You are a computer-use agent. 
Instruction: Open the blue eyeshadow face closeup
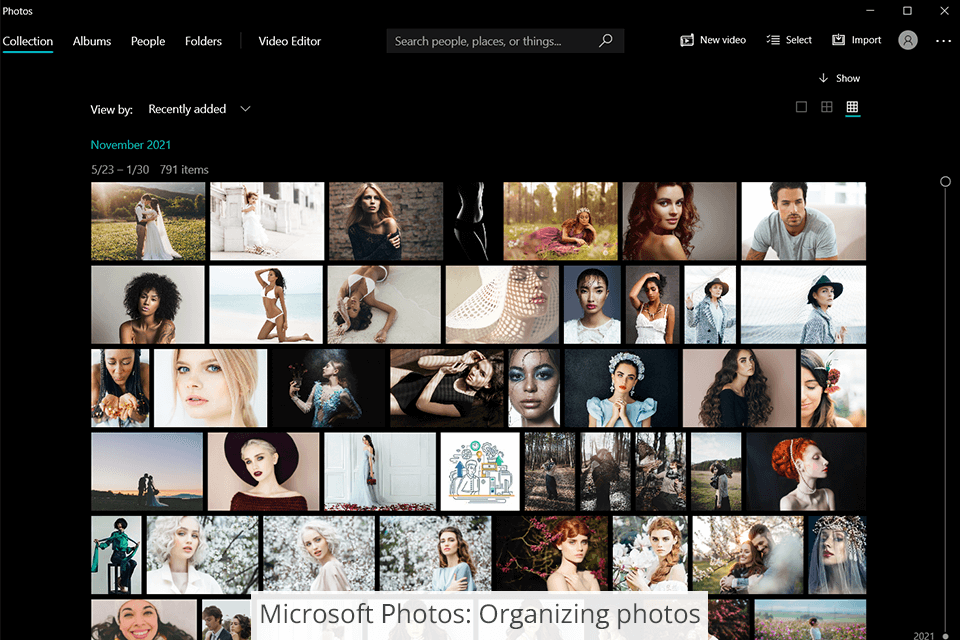click(x=534, y=388)
